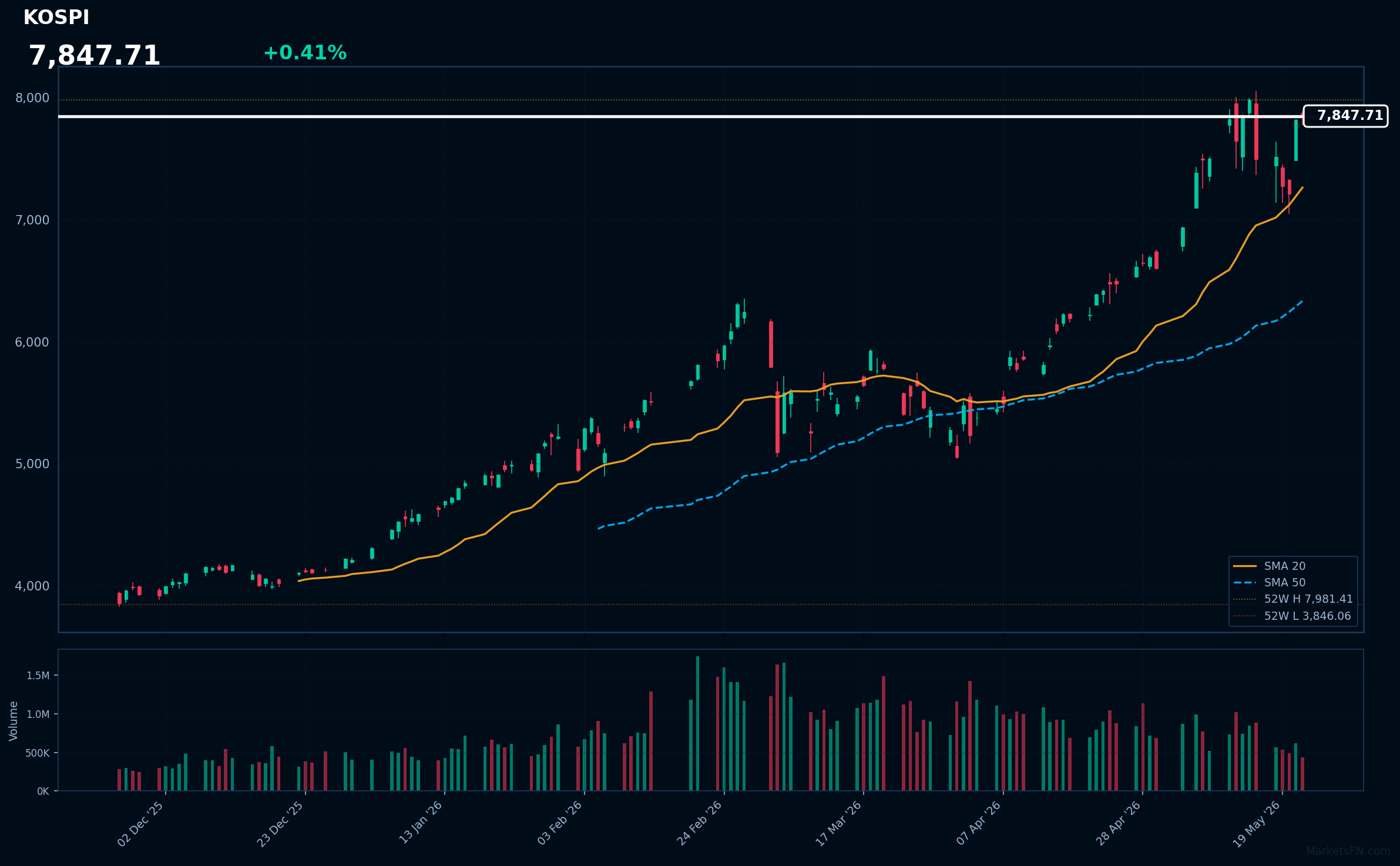Image resolution: width=1400 pixels, height=866 pixels.
Task: Click the 0K volume axis label
Action: coord(43,791)
